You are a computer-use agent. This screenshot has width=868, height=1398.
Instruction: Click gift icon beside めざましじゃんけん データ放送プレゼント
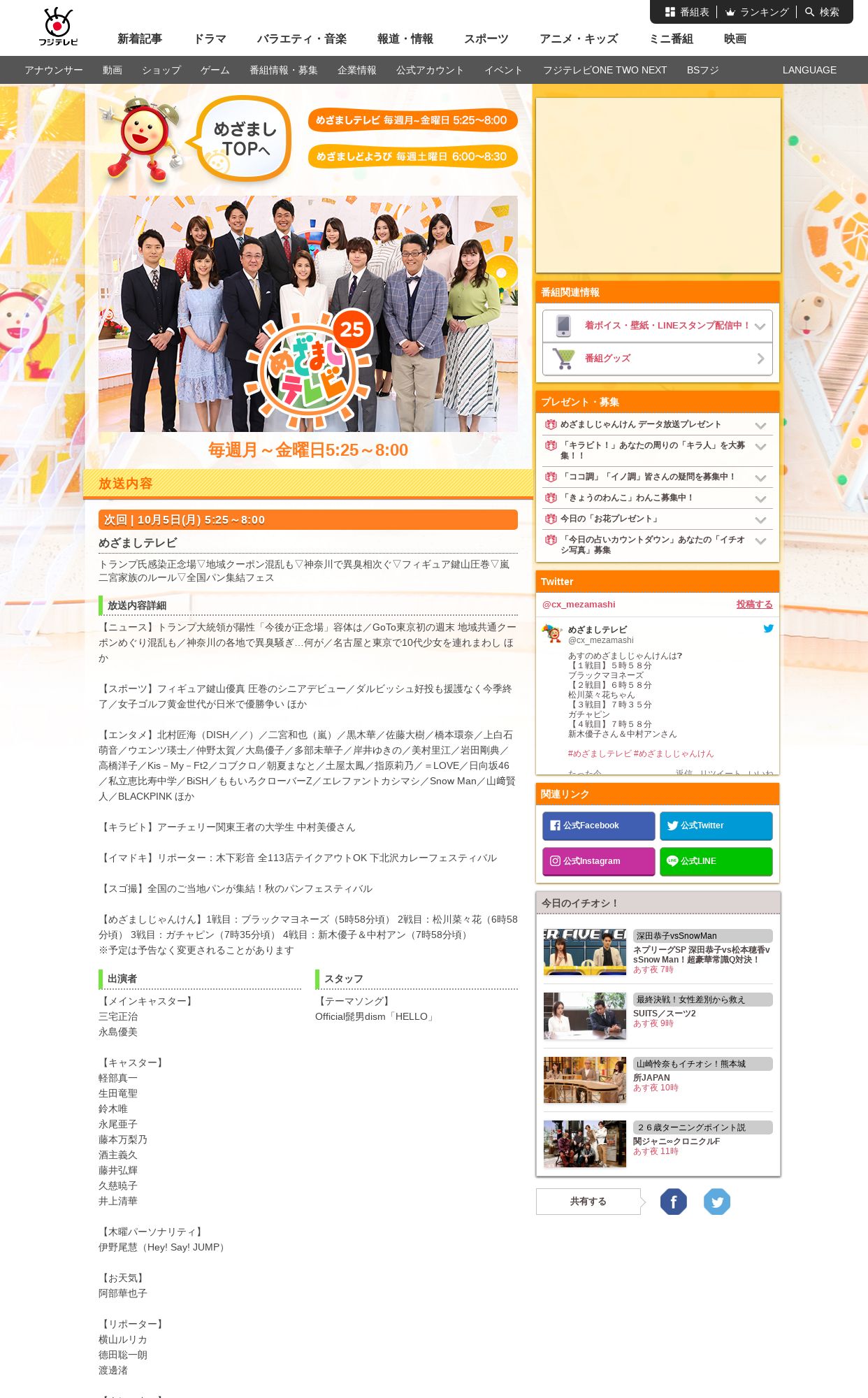(x=551, y=424)
